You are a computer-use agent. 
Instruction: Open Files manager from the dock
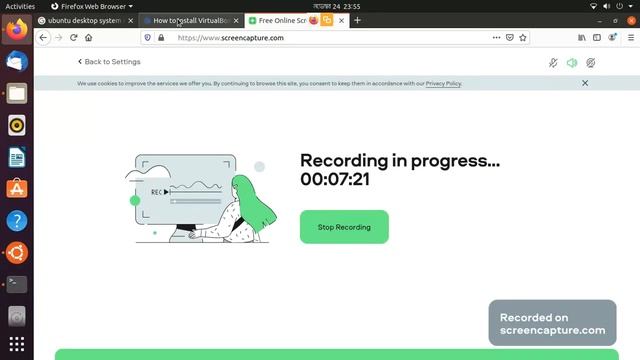(17, 93)
